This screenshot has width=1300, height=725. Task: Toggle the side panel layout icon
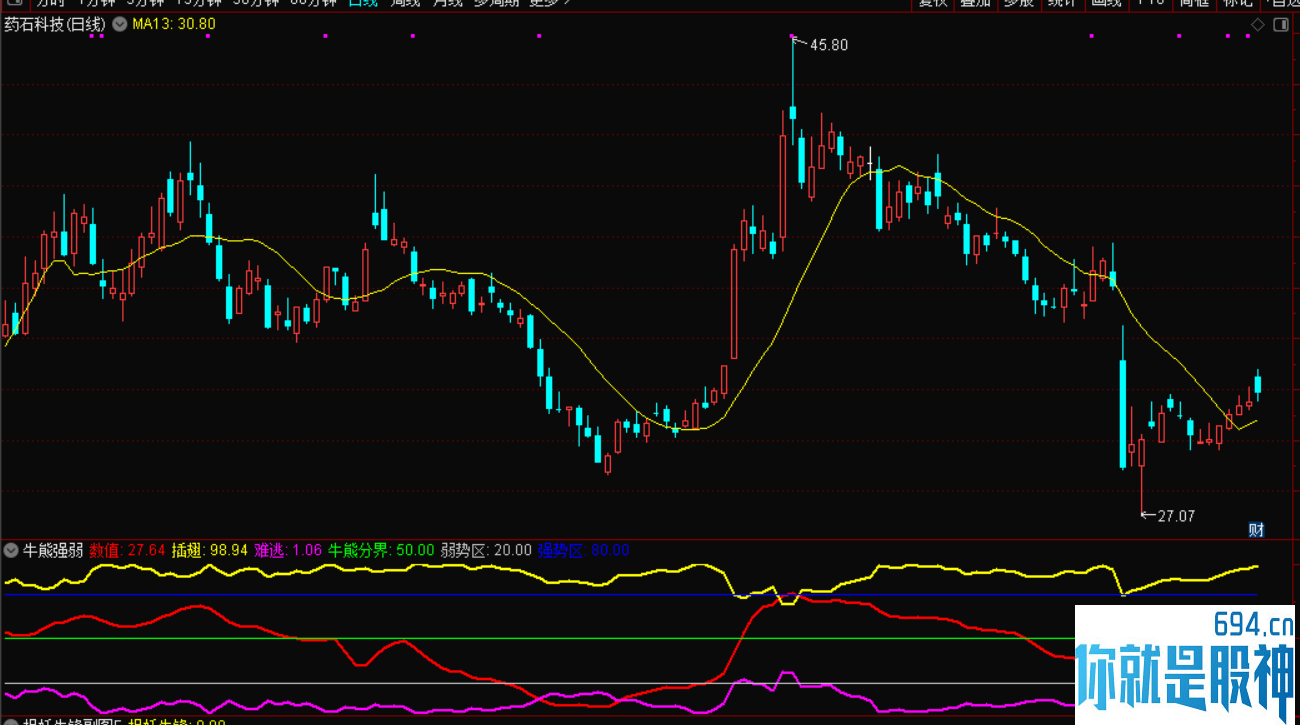click(1282, 24)
